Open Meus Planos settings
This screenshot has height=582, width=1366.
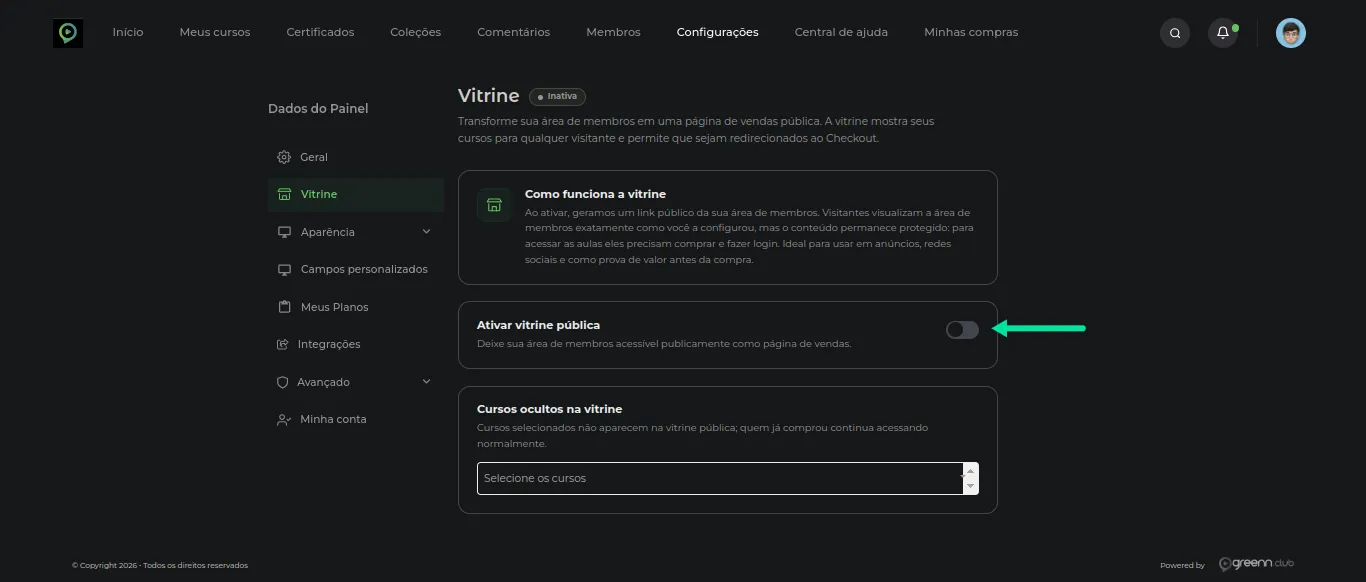[x=335, y=307]
